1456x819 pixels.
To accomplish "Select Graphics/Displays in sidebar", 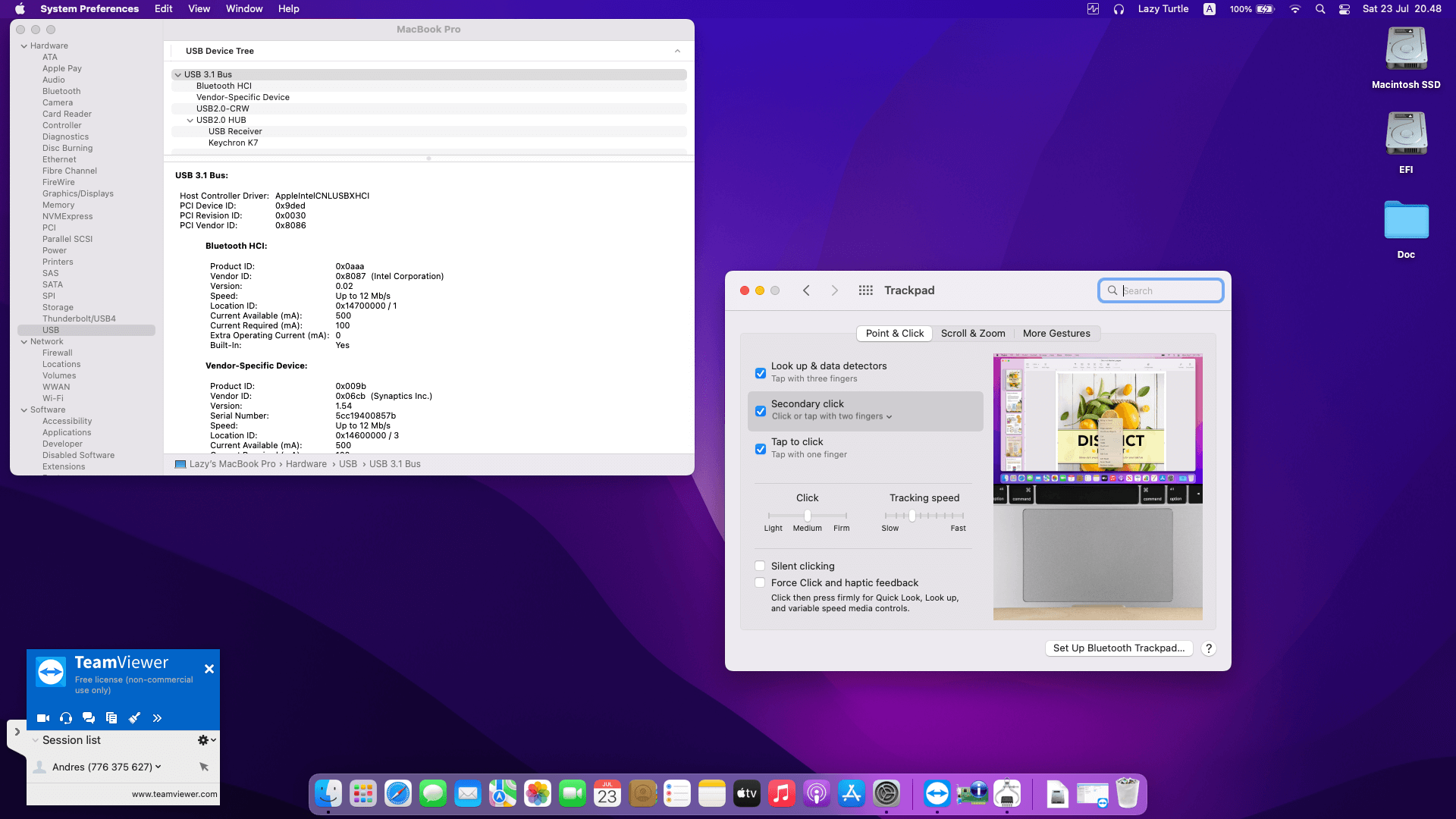I will click(x=78, y=193).
